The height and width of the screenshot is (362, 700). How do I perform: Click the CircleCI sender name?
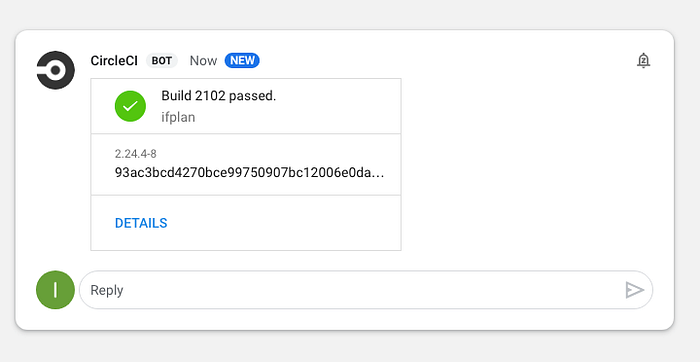coord(114,61)
